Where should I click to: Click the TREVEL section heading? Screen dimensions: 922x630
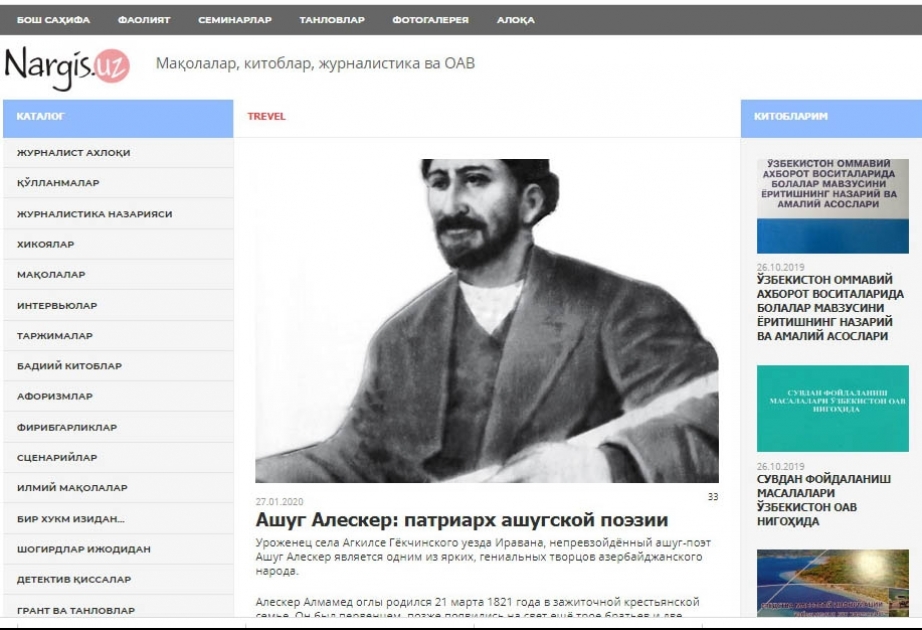pos(266,116)
